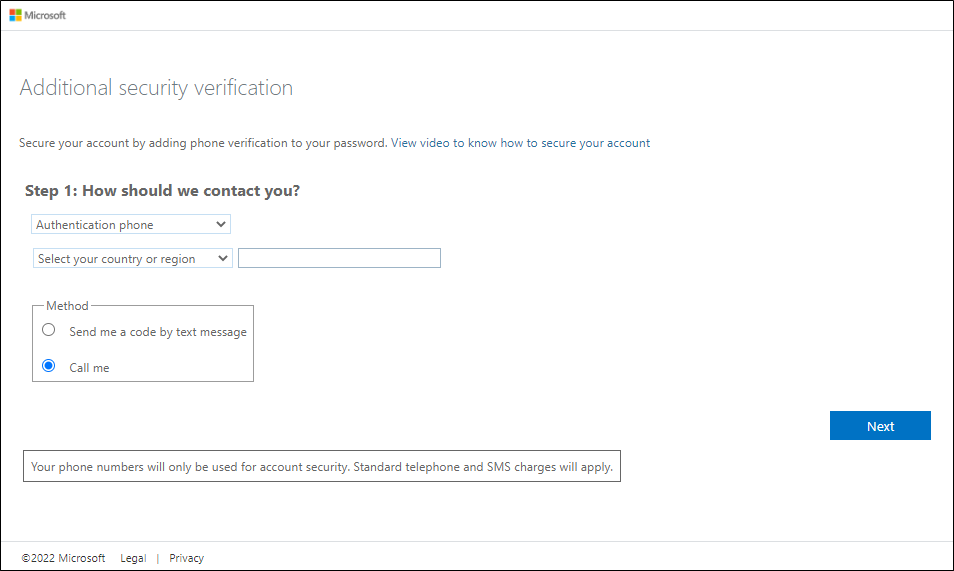Click the Method group label
Screen dimensions: 954x571
pyautogui.click(x=67, y=306)
